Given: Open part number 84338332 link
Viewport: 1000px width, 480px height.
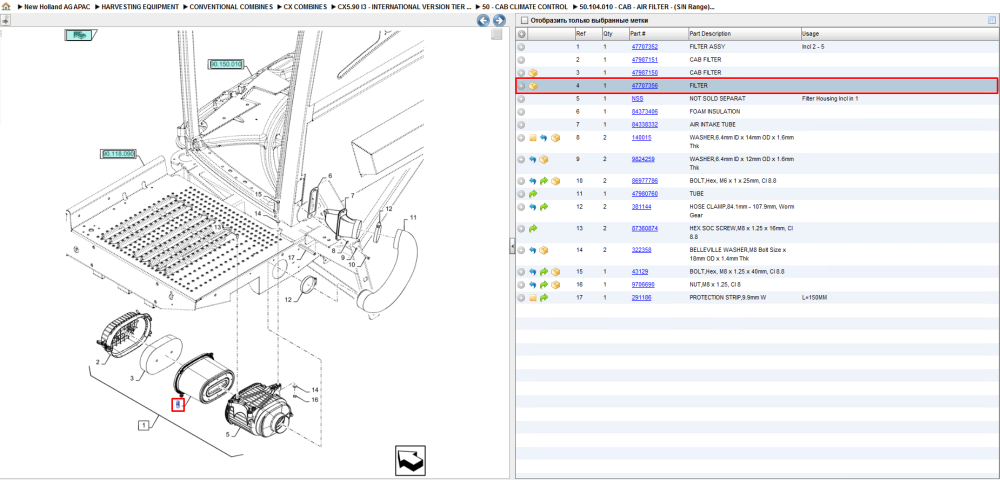Looking at the screenshot, I should point(644,124).
